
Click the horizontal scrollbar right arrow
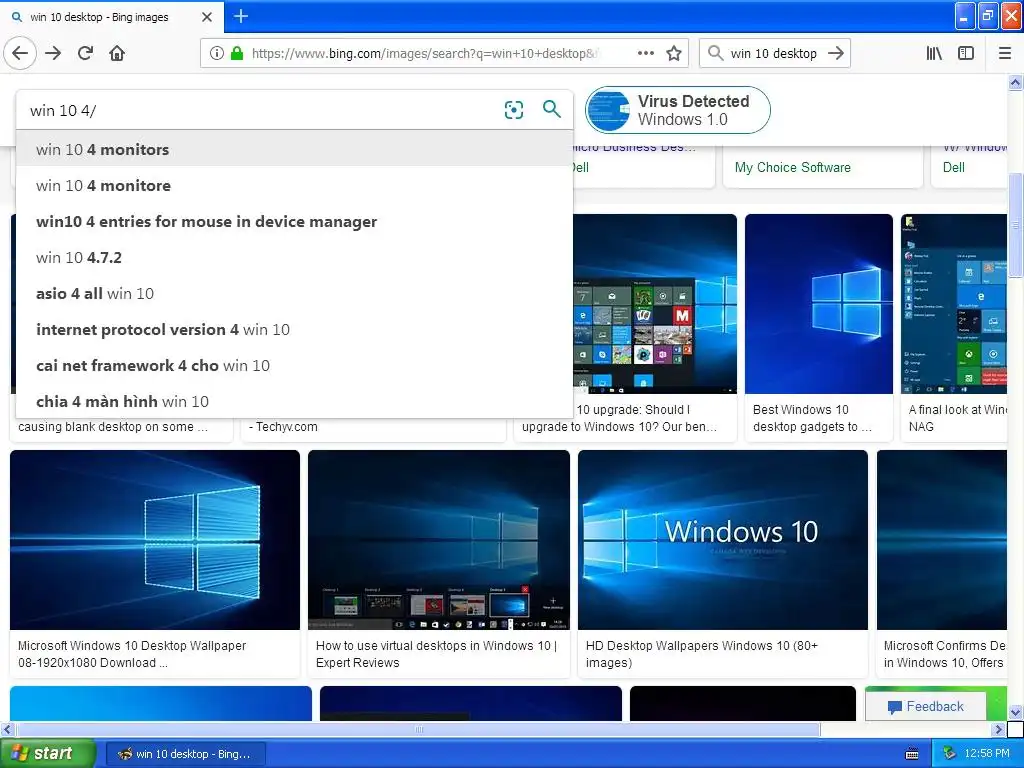coord(999,729)
